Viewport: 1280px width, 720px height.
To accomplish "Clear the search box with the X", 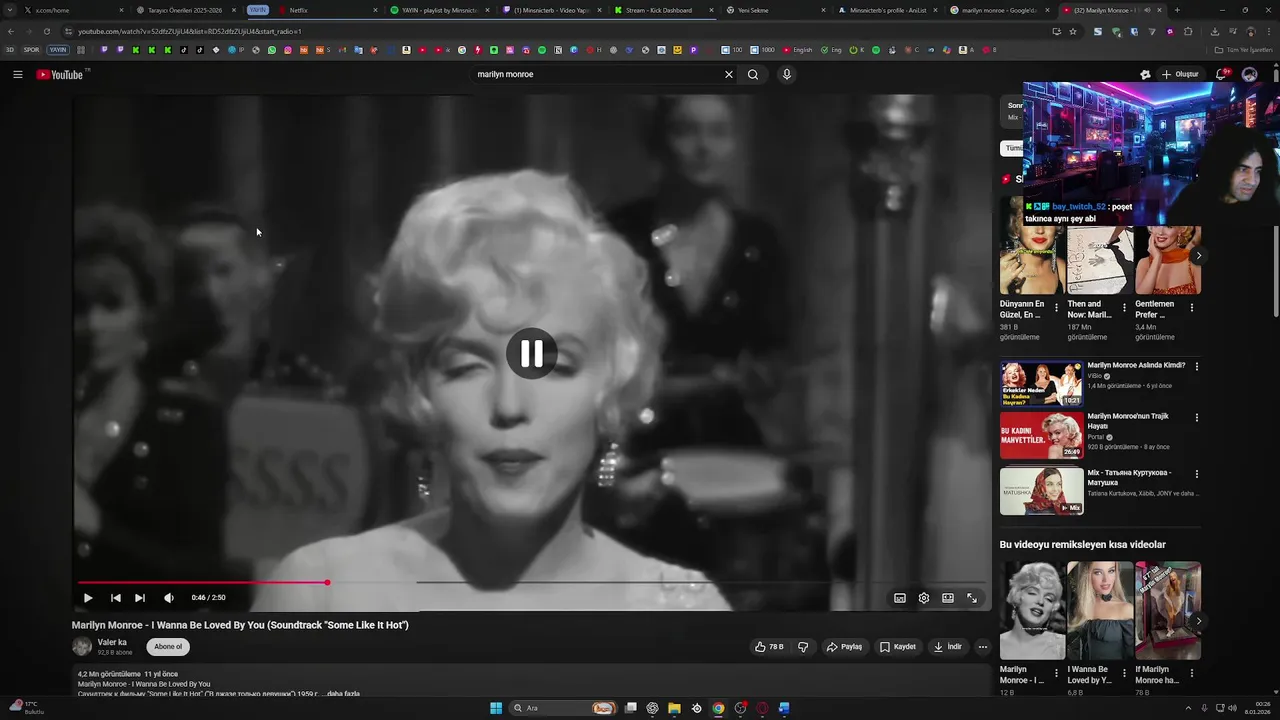I will [728, 74].
